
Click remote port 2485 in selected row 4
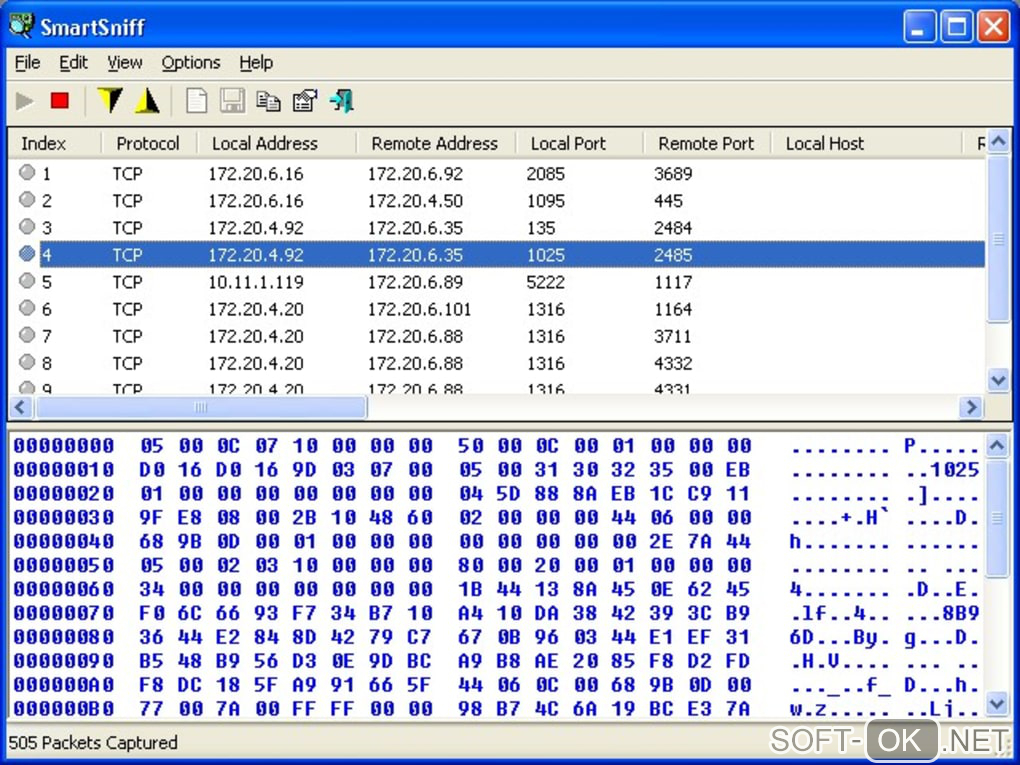pos(673,255)
